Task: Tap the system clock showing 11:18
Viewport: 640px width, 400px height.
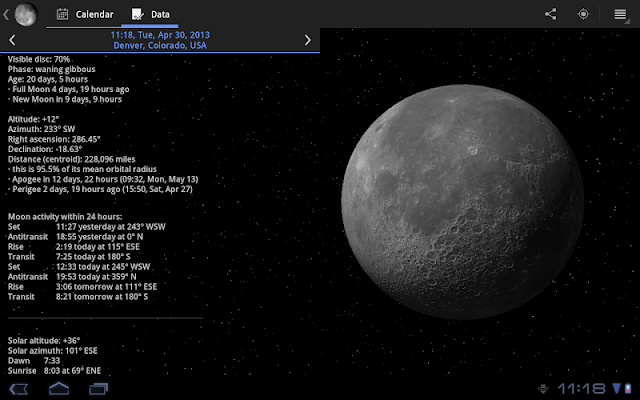Action: click(x=581, y=389)
